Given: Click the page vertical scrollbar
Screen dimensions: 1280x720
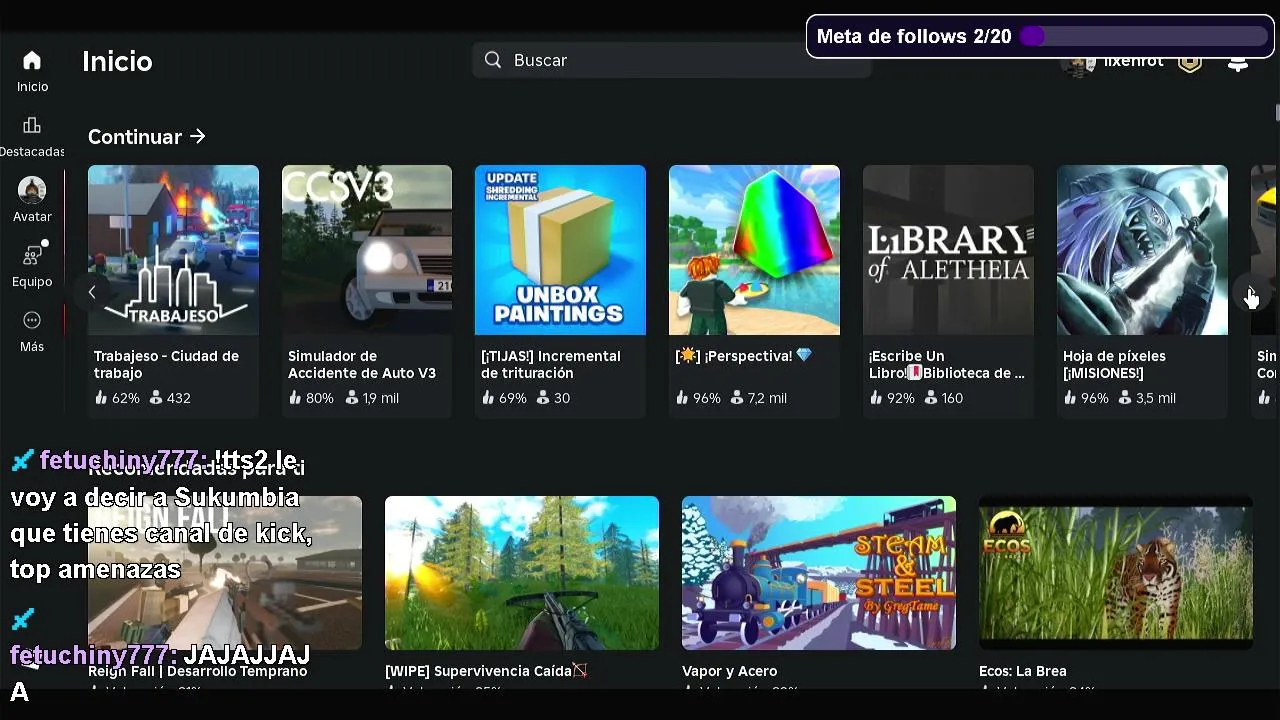Looking at the screenshot, I should [1277, 112].
